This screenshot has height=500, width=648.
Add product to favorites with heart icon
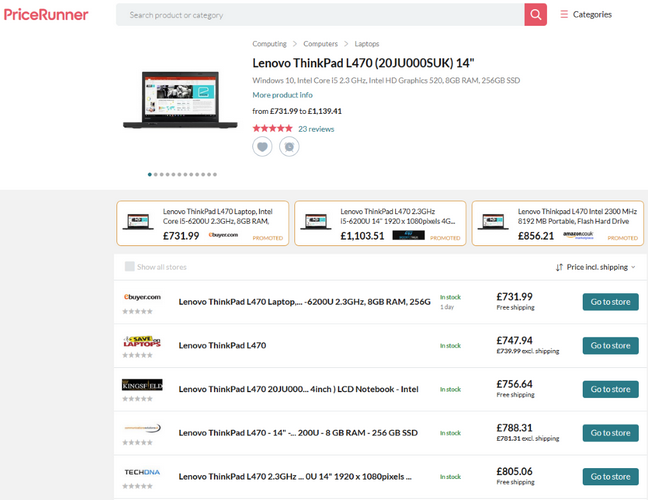262,147
